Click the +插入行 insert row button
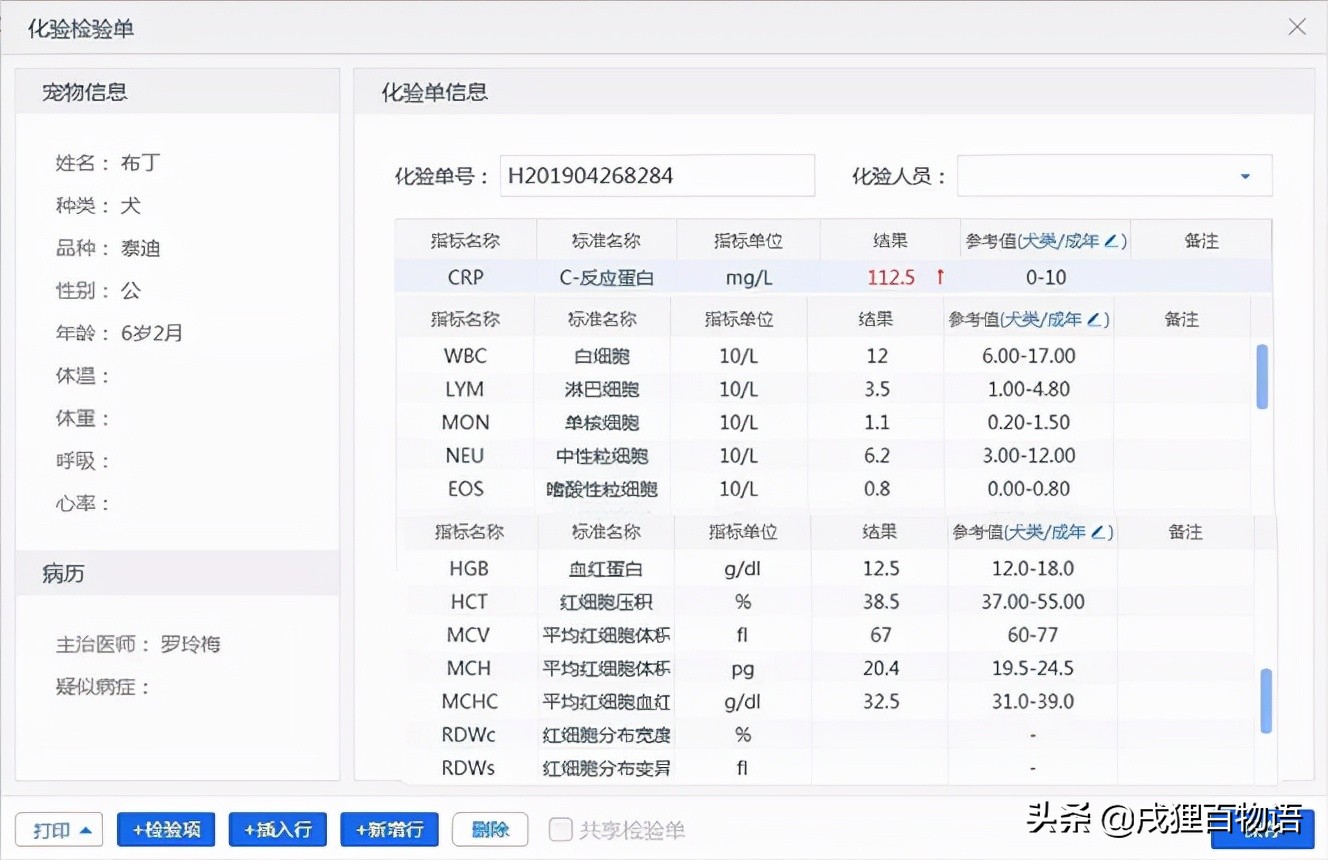Screen dimensions: 1328x860 click(277, 829)
